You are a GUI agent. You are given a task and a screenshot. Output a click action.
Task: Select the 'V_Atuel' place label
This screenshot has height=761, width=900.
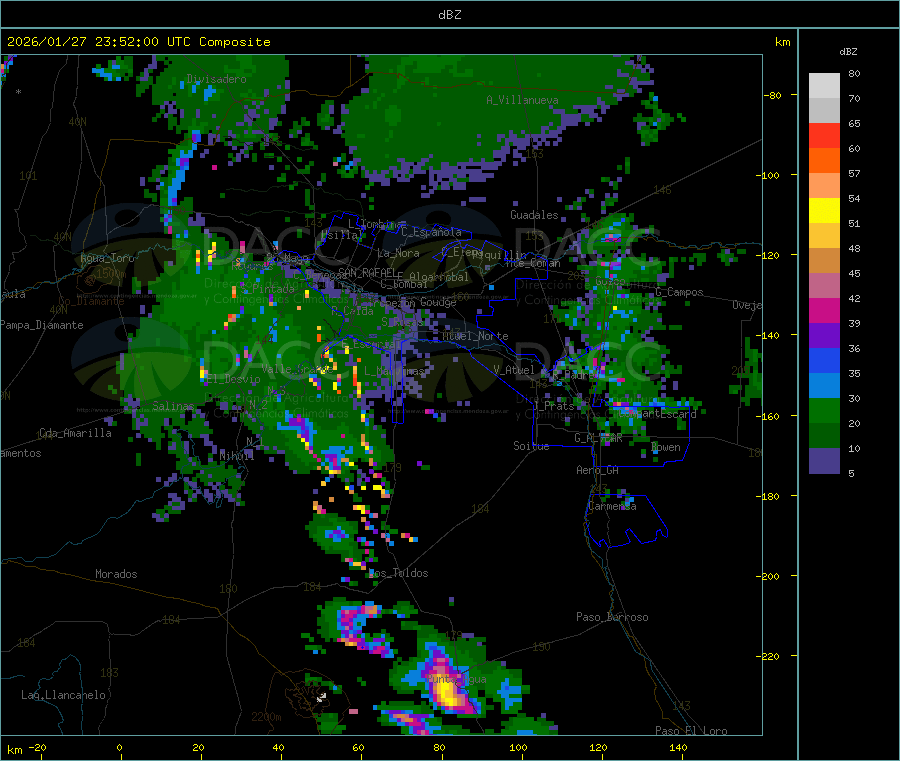[514, 370]
